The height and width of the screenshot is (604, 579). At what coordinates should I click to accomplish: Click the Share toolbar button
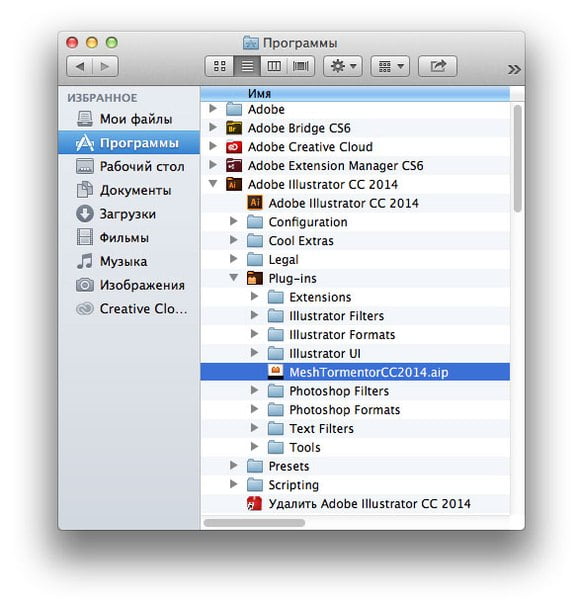pos(437,66)
